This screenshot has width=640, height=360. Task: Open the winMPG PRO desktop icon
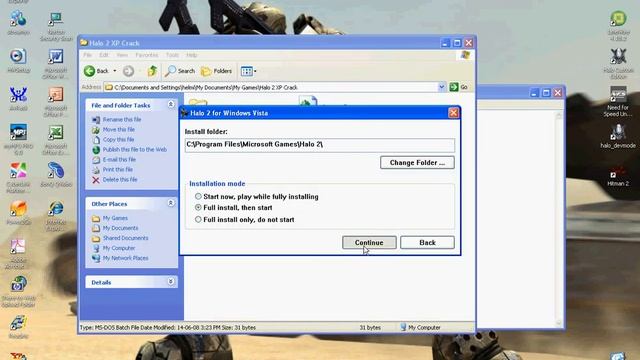point(18,140)
